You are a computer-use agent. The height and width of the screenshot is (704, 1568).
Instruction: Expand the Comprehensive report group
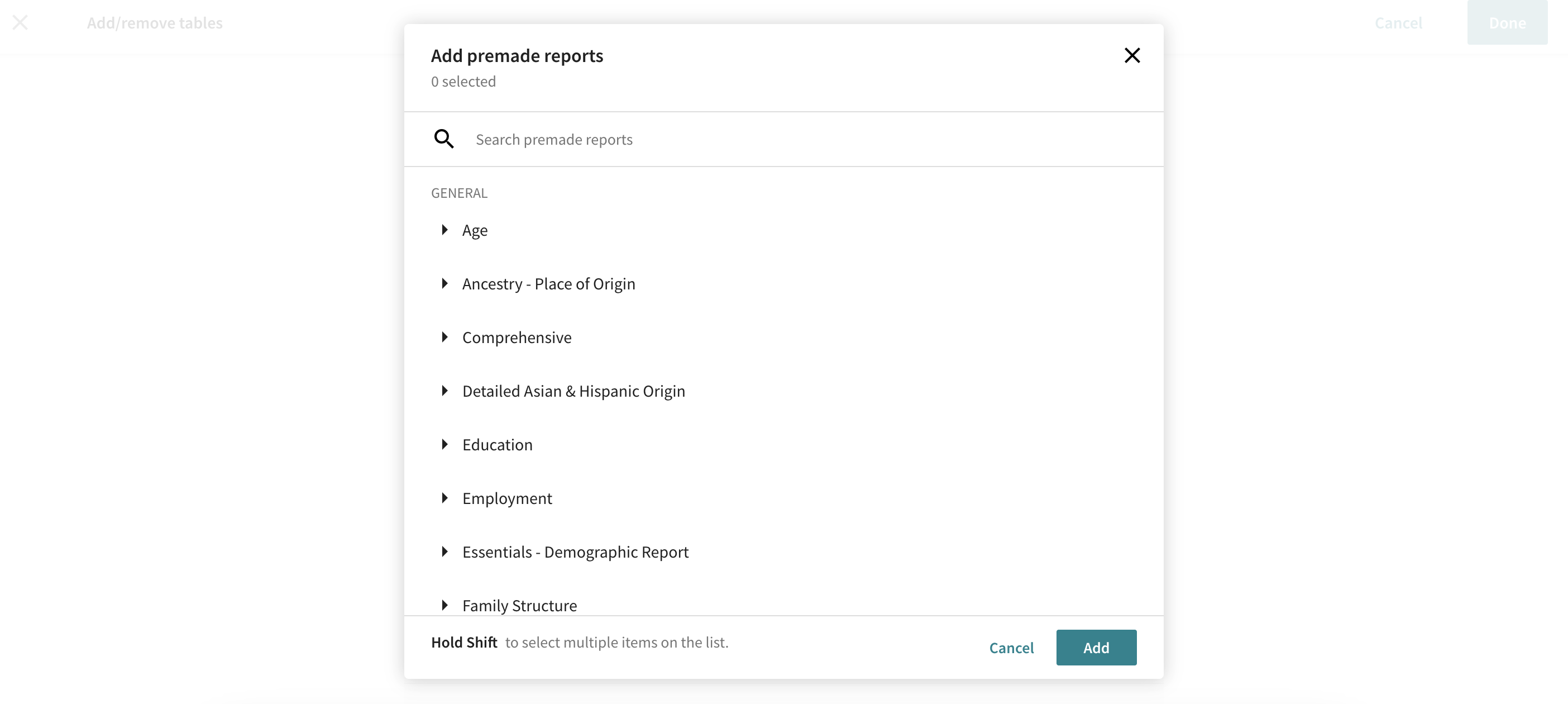pyautogui.click(x=445, y=337)
